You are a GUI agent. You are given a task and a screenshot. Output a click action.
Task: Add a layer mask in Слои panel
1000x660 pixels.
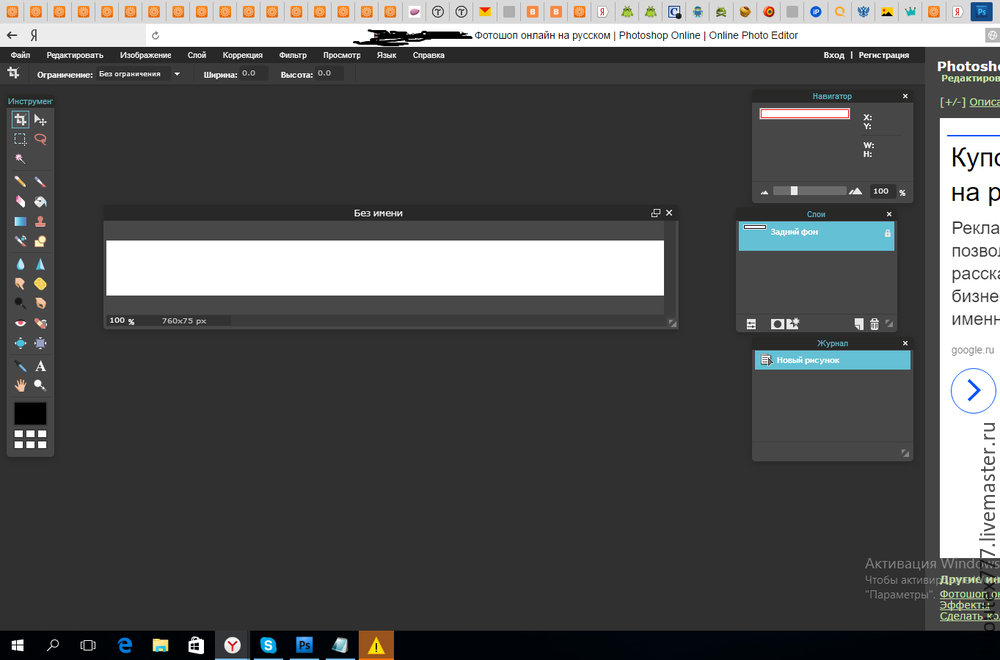coord(777,324)
